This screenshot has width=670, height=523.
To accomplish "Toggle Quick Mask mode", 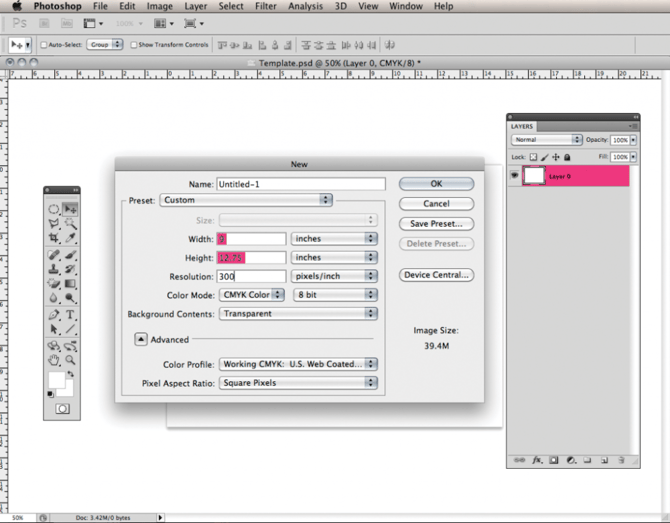I will pyautogui.click(x=62, y=409).
